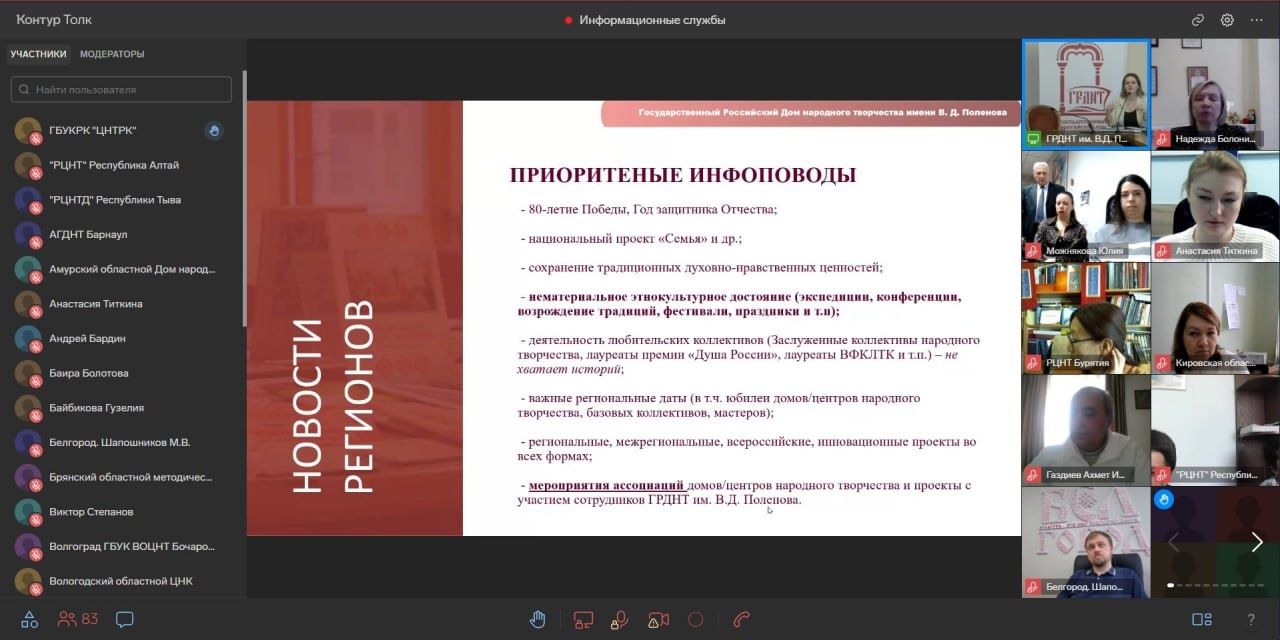Show next page of video tiles arrow
This screenshot has width=1280, height=640.
coord(1257,542)
